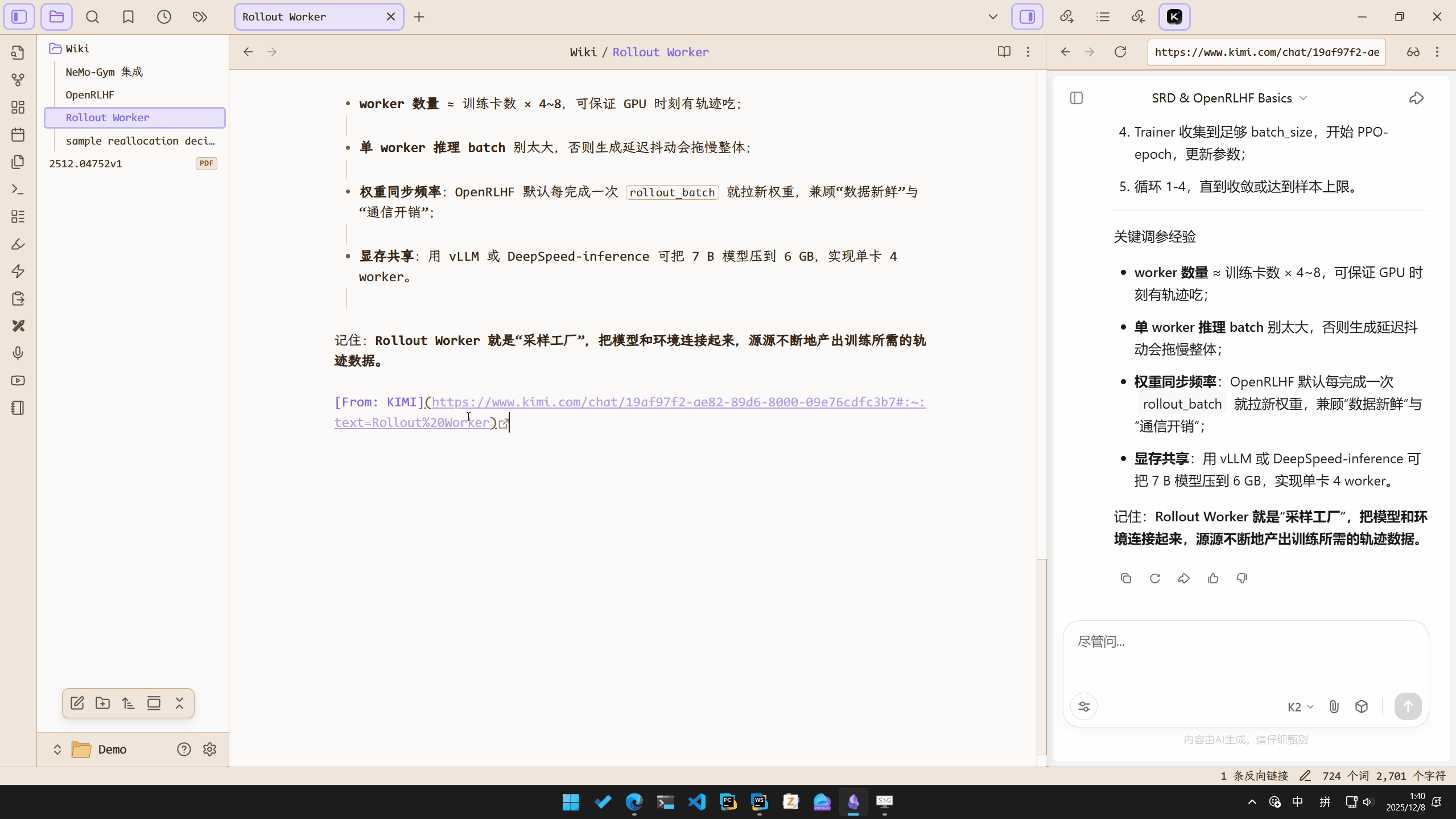
Task: Open the vault switcher next to Demo
Action: click(57, 749)
